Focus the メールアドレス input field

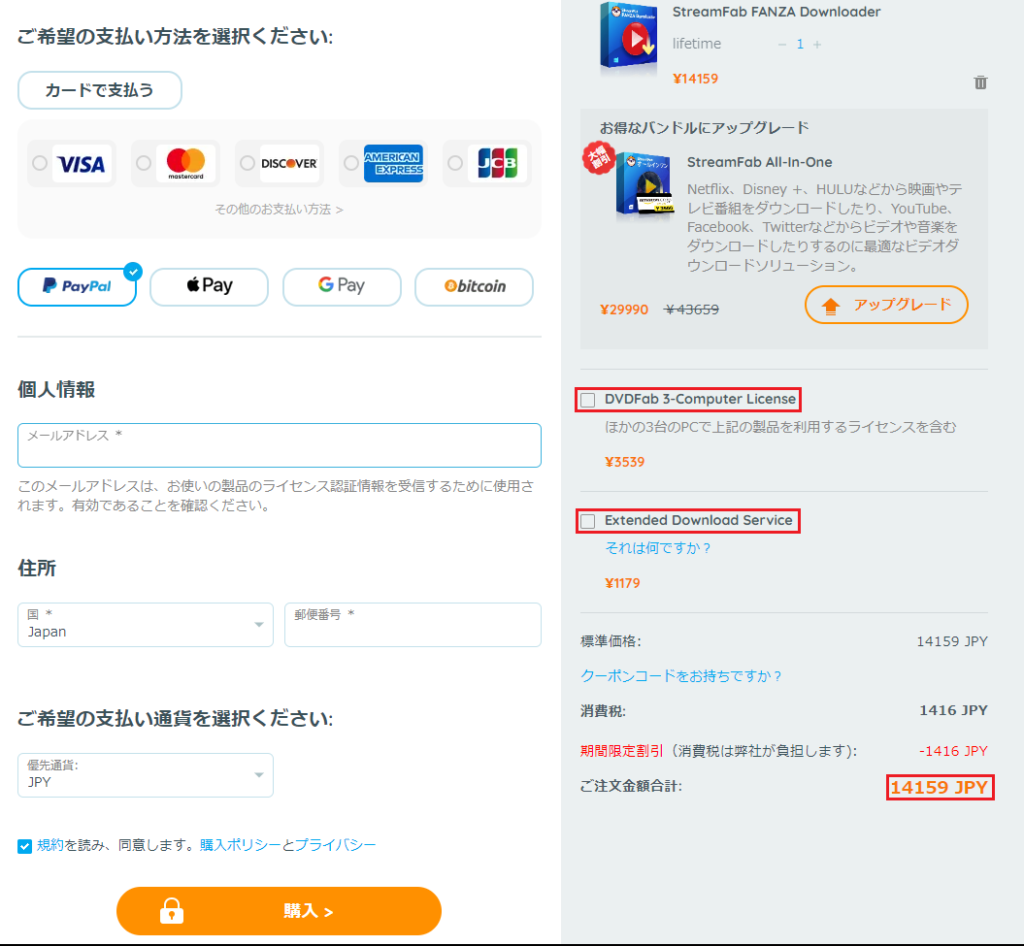[280, 445]
